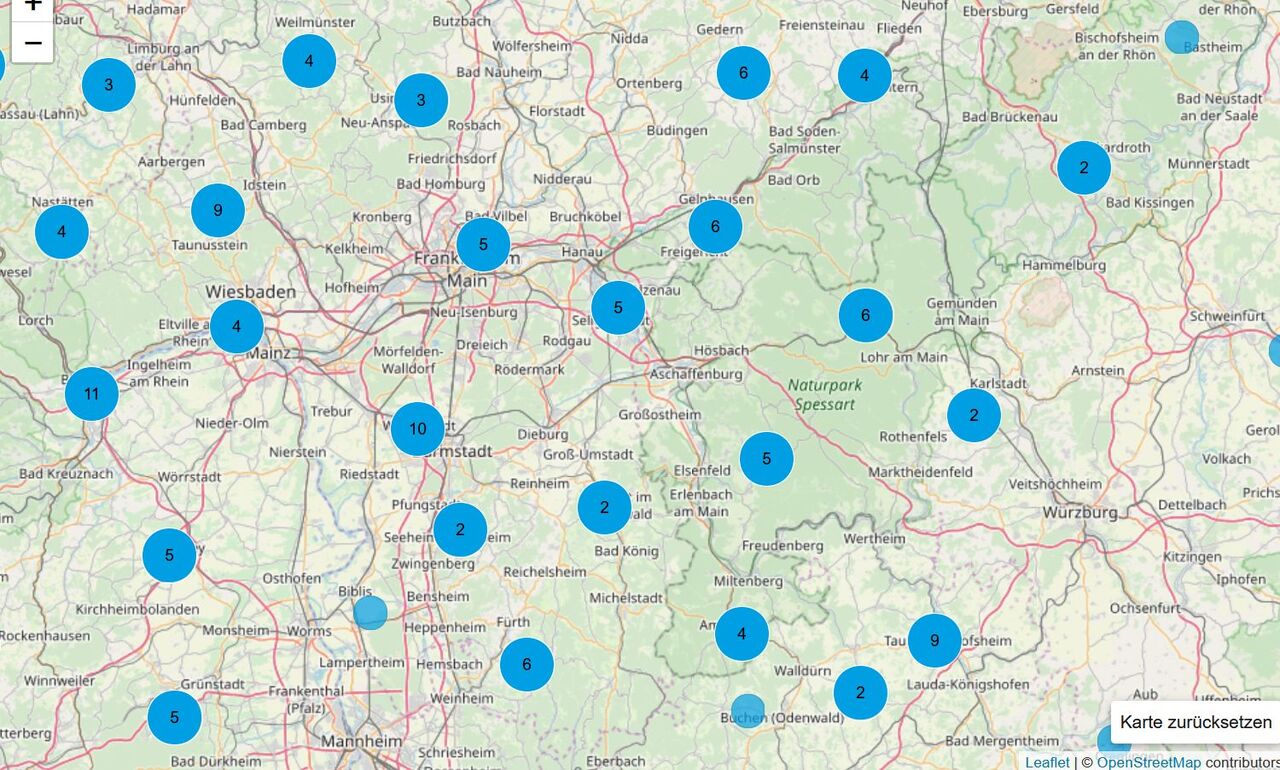Open the 6 cluster near Gelnhausen

click(716, 226)
